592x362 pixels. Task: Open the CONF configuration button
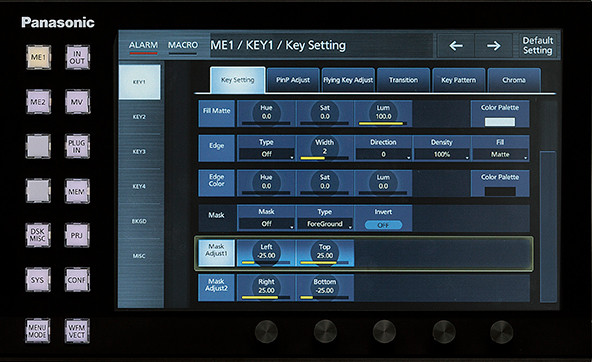tap(77, 280)
